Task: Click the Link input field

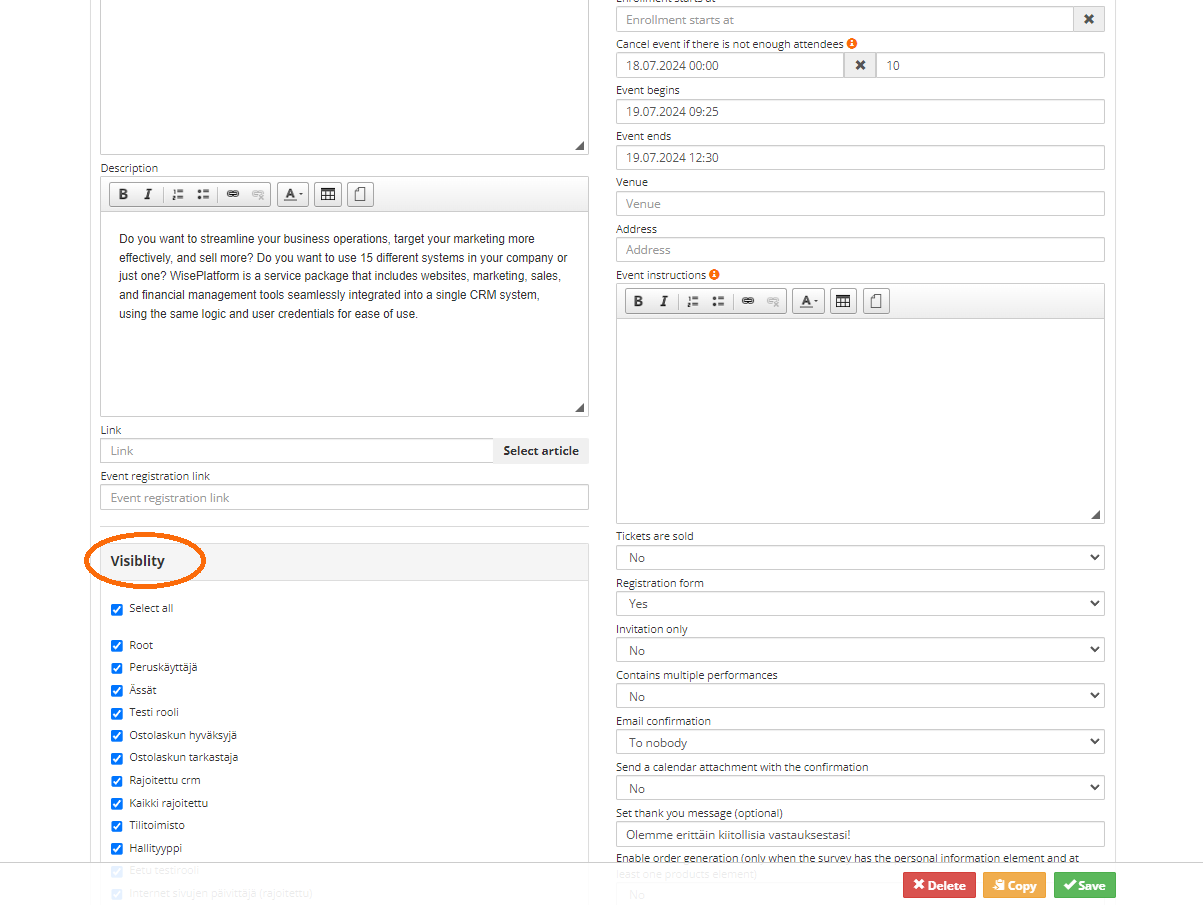Action: pyautogui.click(x=297, y=451)
